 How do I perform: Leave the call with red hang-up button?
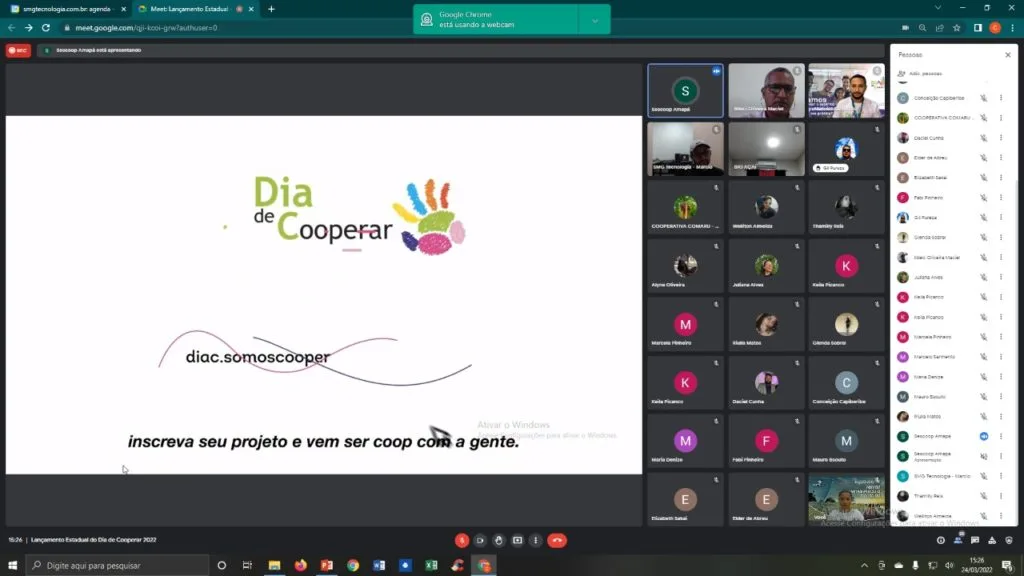point(557,540)
